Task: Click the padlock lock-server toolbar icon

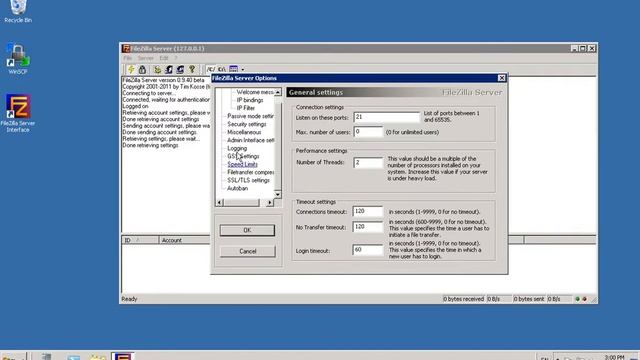Action: click(x=142, y=69)
